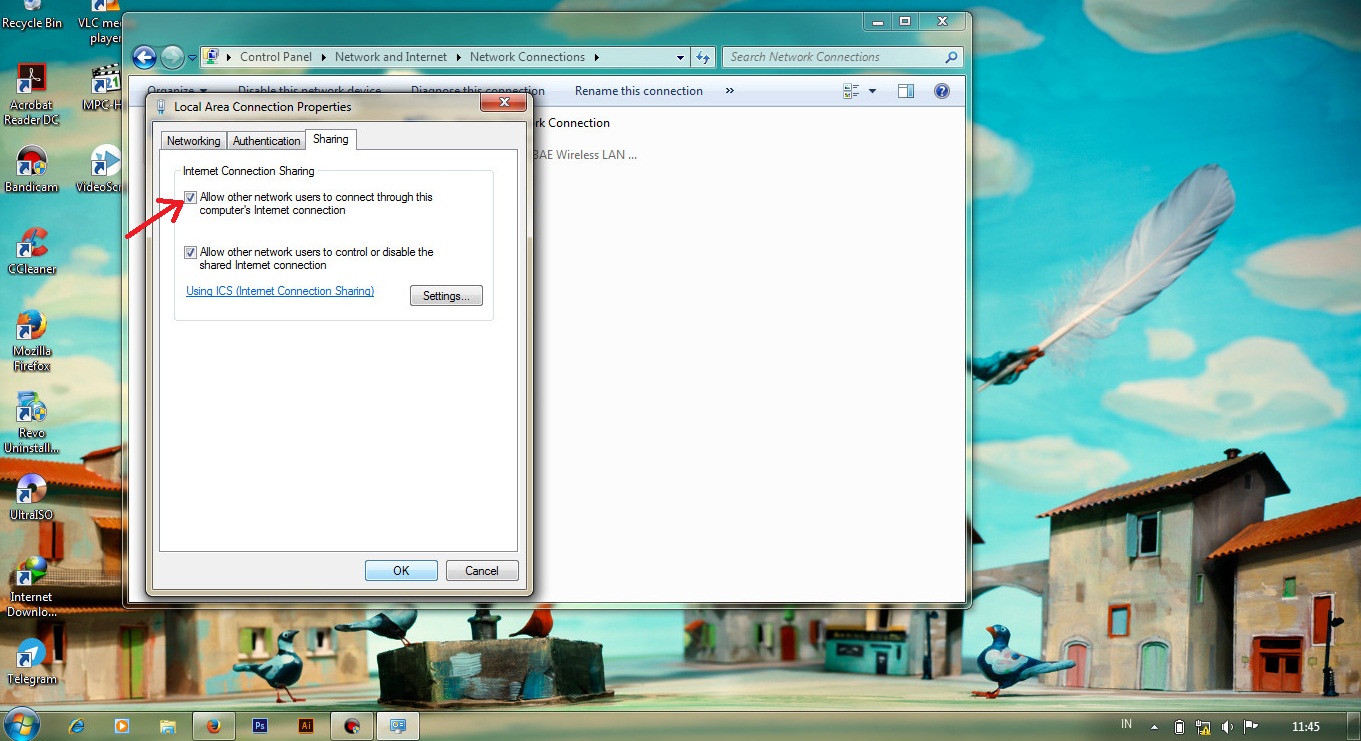Uncheck Allow users to control shared connection
1361x741 pixels.
pos(190,253)
